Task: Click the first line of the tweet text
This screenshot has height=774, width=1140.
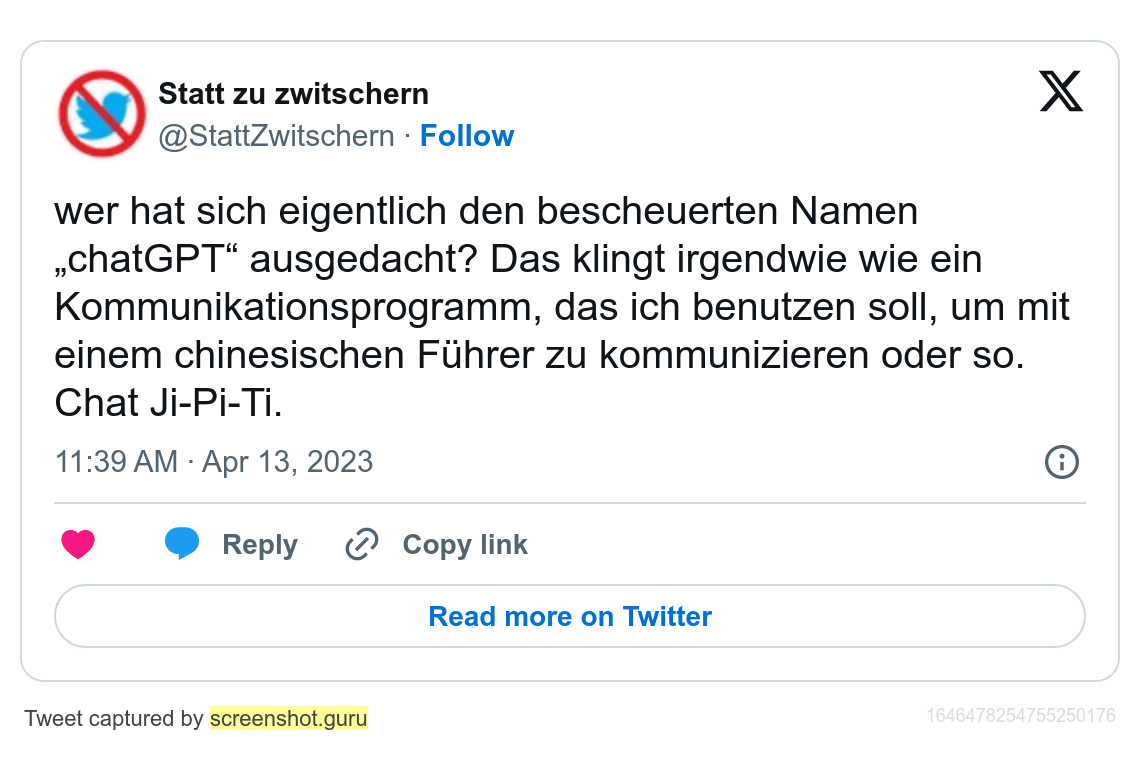Action: click(486, 212)
